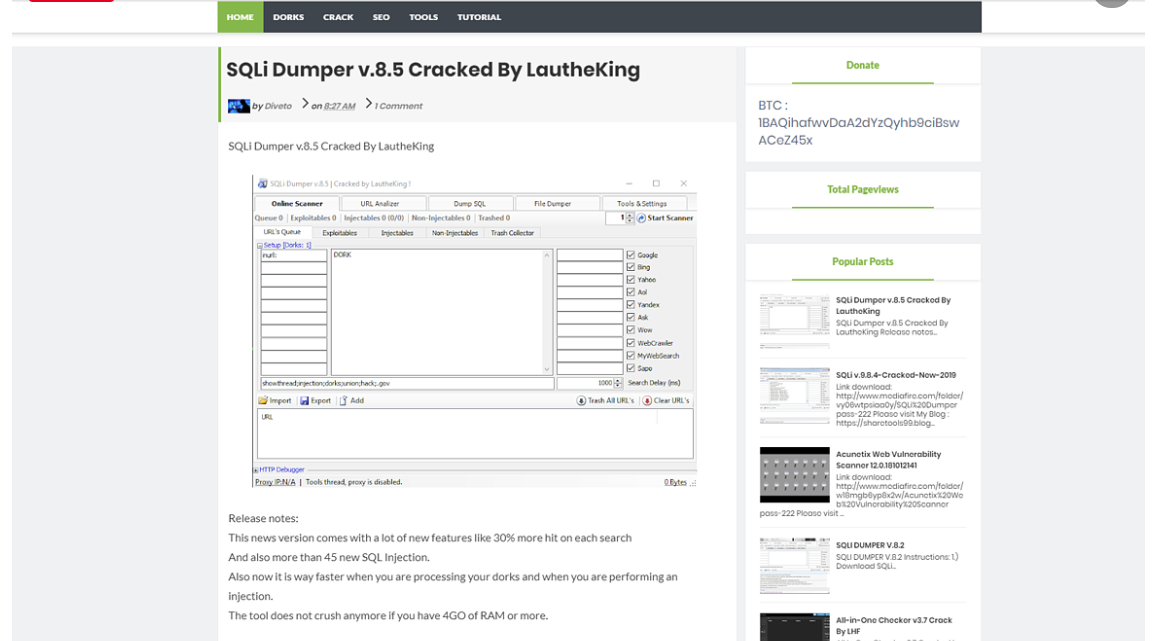The image size is (1162, 641).
Task: Click the red Clear URL's icon
Action: 647,401
